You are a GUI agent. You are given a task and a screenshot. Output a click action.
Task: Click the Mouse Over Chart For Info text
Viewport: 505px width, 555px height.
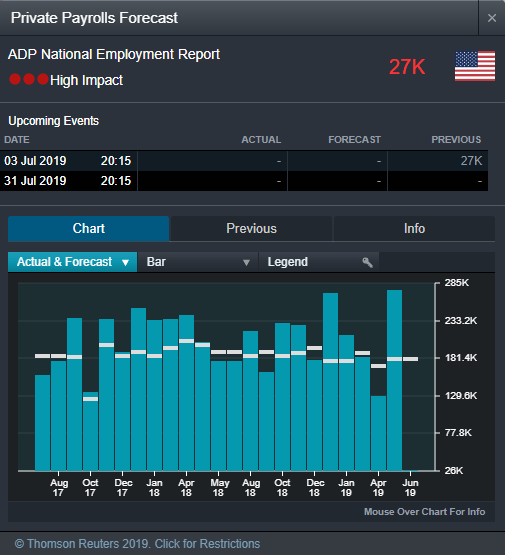(x=424, y=512)
